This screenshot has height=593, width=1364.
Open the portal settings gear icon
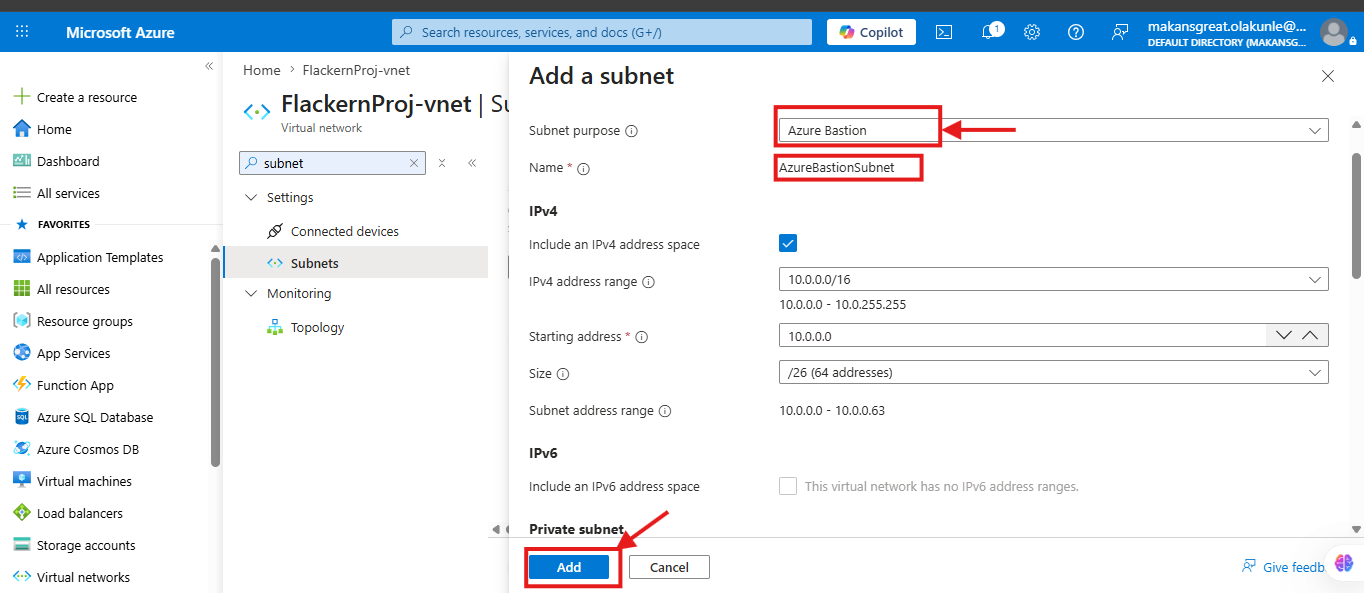[1032, 32]
